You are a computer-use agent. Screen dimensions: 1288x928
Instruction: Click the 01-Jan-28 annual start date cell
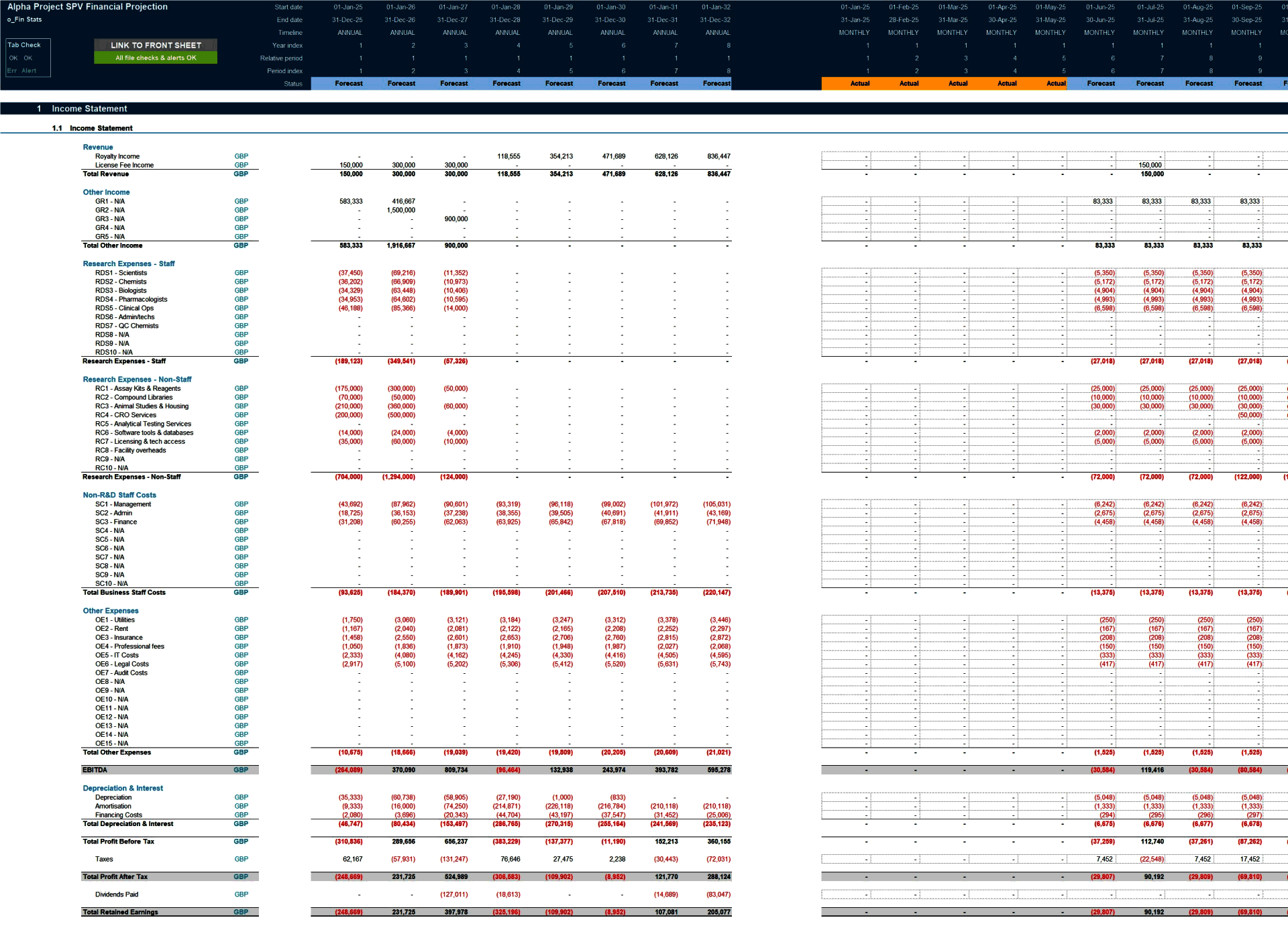[506, 7]
